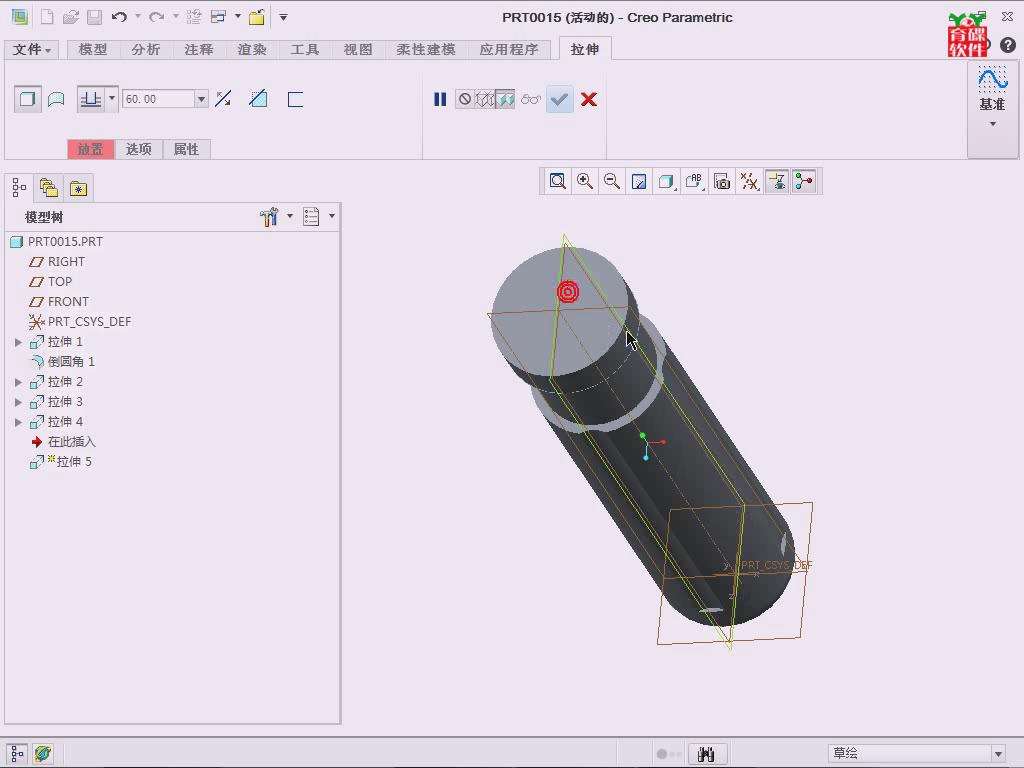Expand 拉伸 3 feature node

(x=18, y=402)
